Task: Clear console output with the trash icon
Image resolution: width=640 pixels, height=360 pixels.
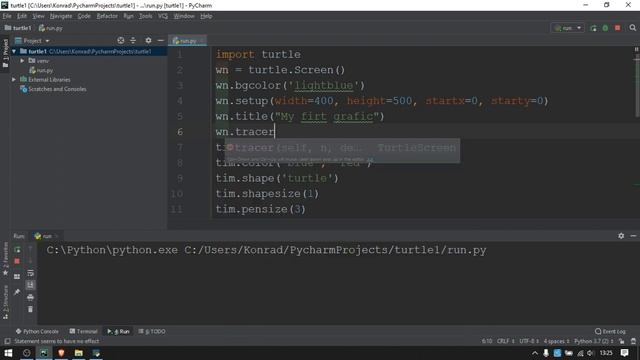Action: pos(31,309)
